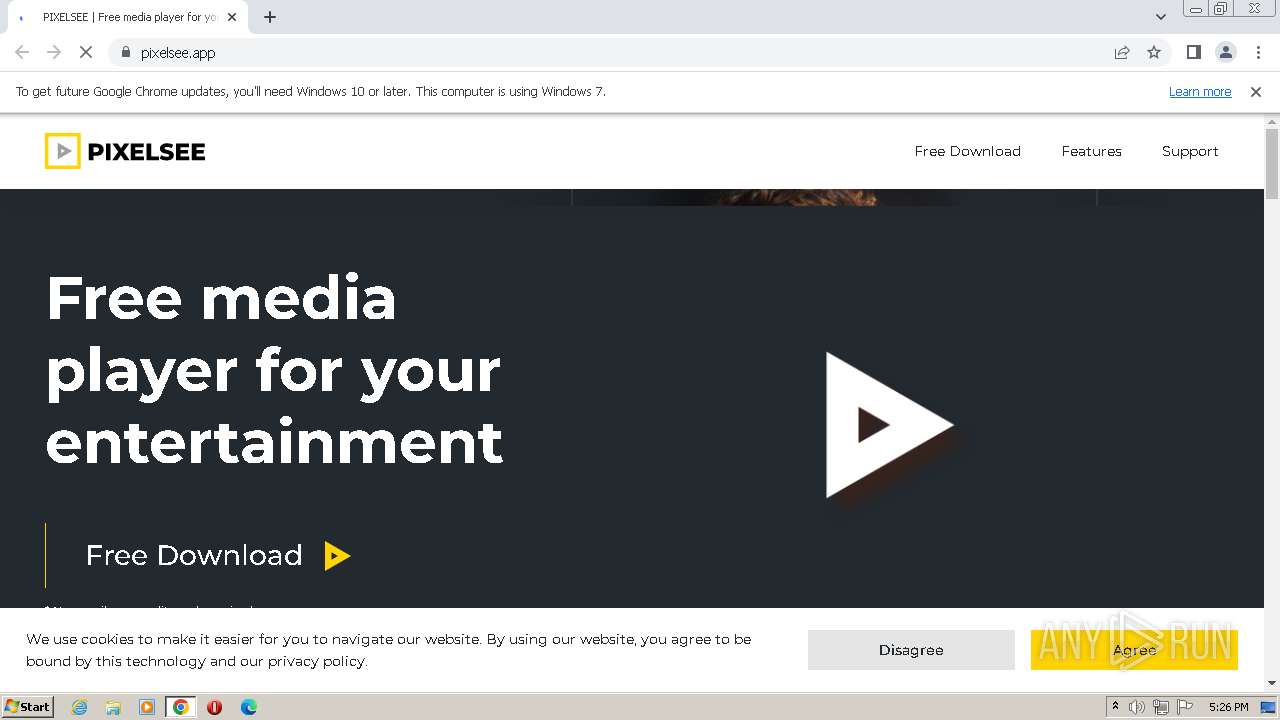1280x720 pixels.
Task: Open the Learn more link in the Chrome infobar
Action: click(x=1200, y=91)
